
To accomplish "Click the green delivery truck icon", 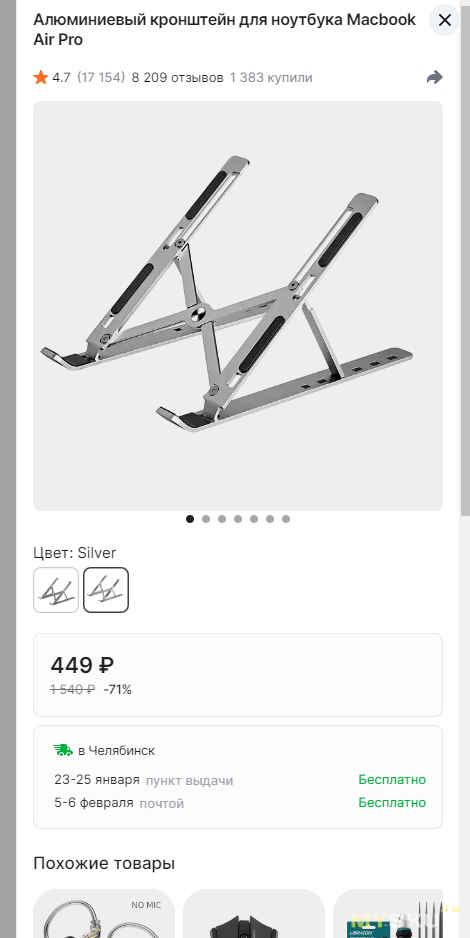I will click(x=62, y=750).
